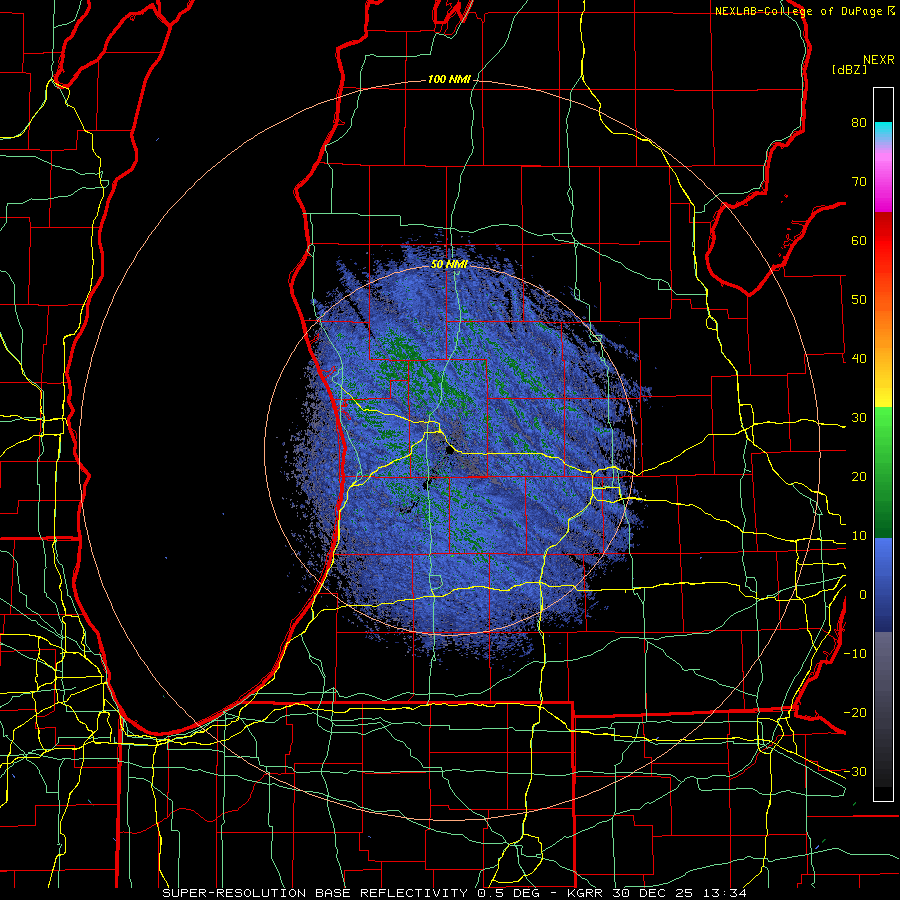Click the -20 dBZ legend value
This screenshot has height=900, width=900.
tap(855, 713)
